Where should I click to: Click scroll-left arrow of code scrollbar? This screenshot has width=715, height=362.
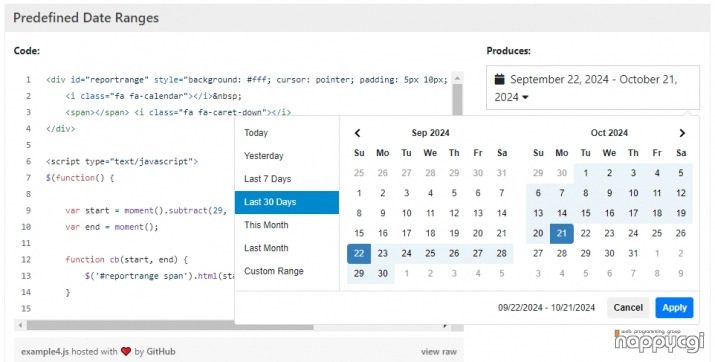pyautogui.click(x=20, y=326)
